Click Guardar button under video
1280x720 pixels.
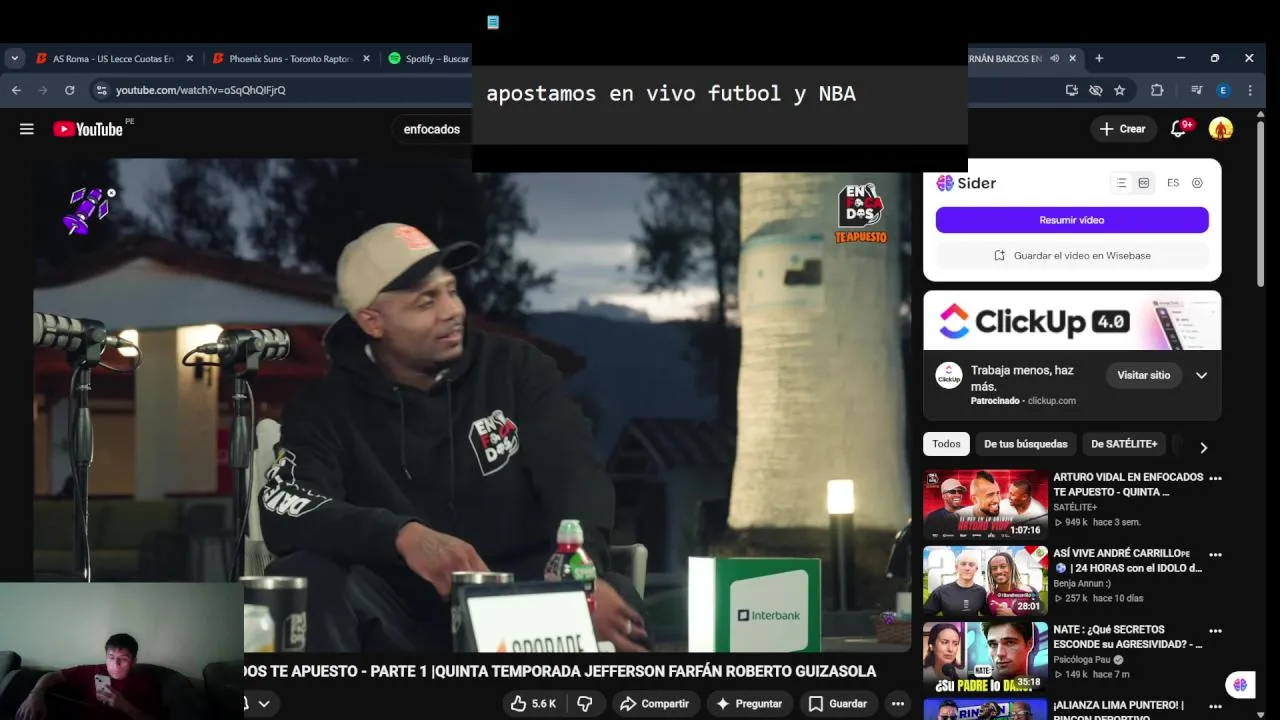[x=838, y=704]
